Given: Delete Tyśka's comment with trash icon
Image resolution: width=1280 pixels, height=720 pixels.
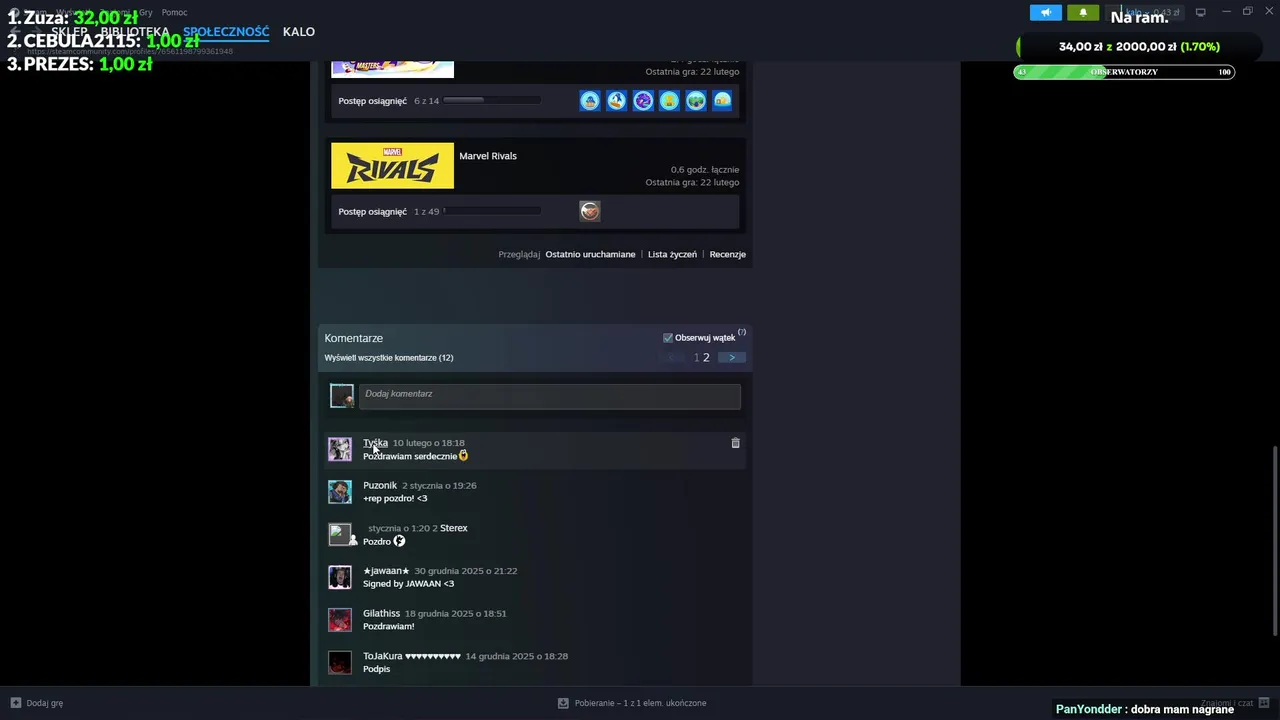Looking at the screenshot, I should (735, 443).
